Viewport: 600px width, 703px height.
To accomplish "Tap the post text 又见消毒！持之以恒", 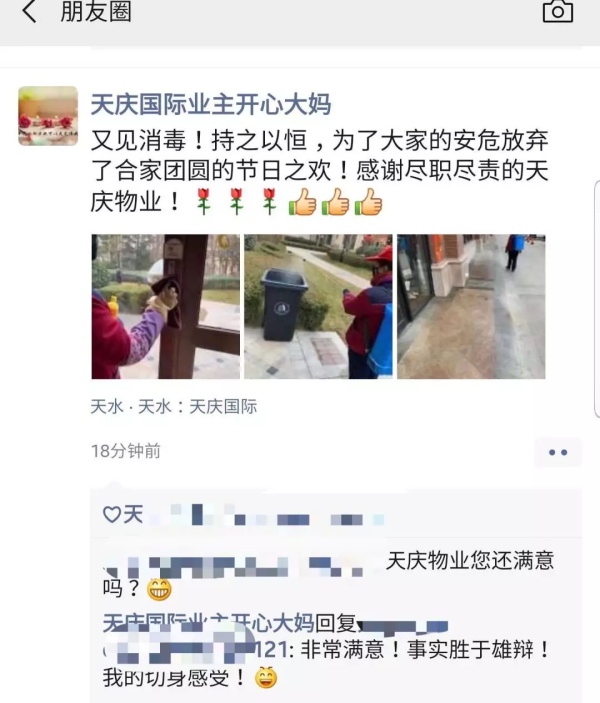I will [x=319, y=171].
